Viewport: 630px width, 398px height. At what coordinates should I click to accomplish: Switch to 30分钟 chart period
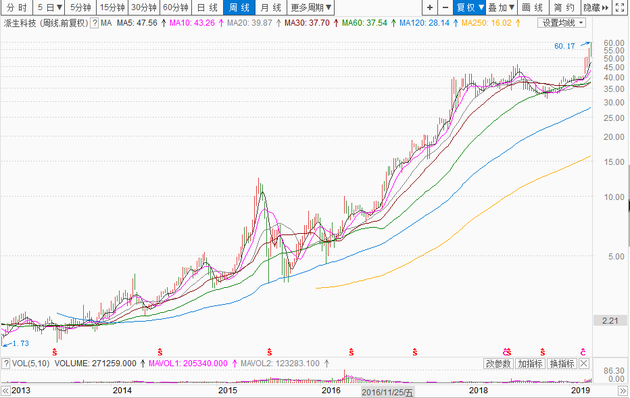pyautogui.click(x=144, y=7)
